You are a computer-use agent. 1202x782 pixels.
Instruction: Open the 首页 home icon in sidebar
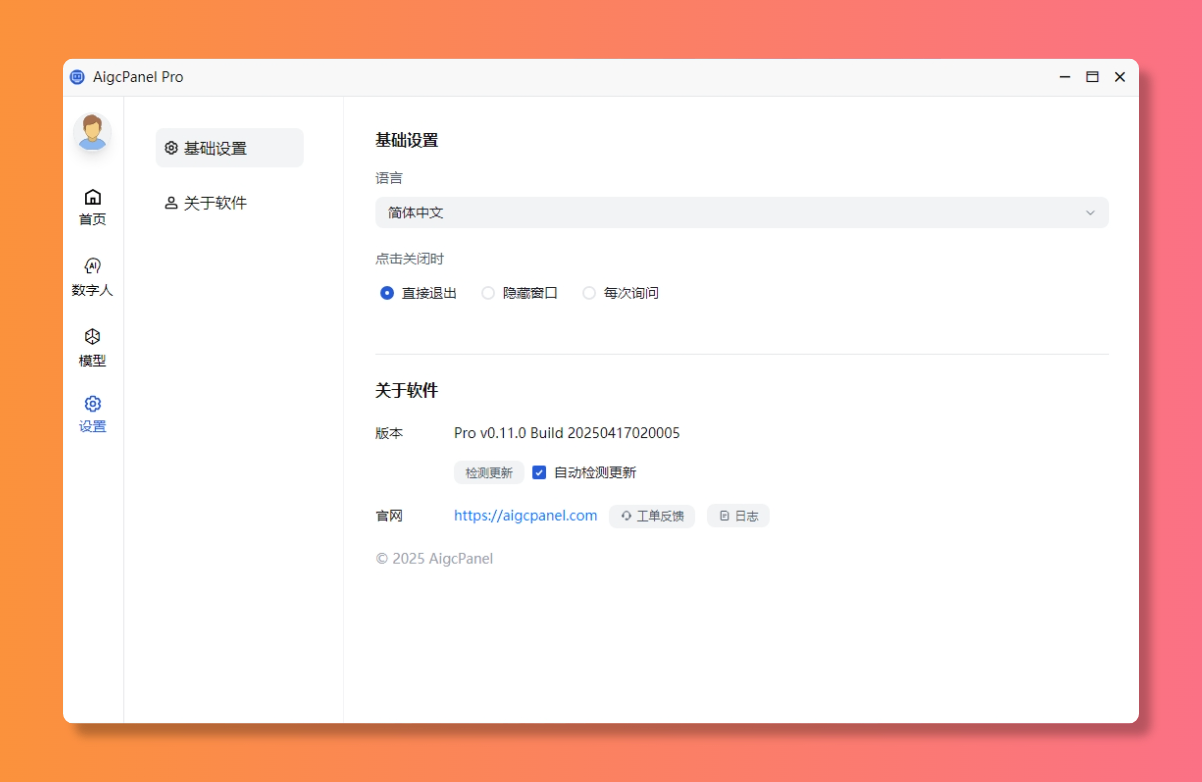tap(92, 197)
